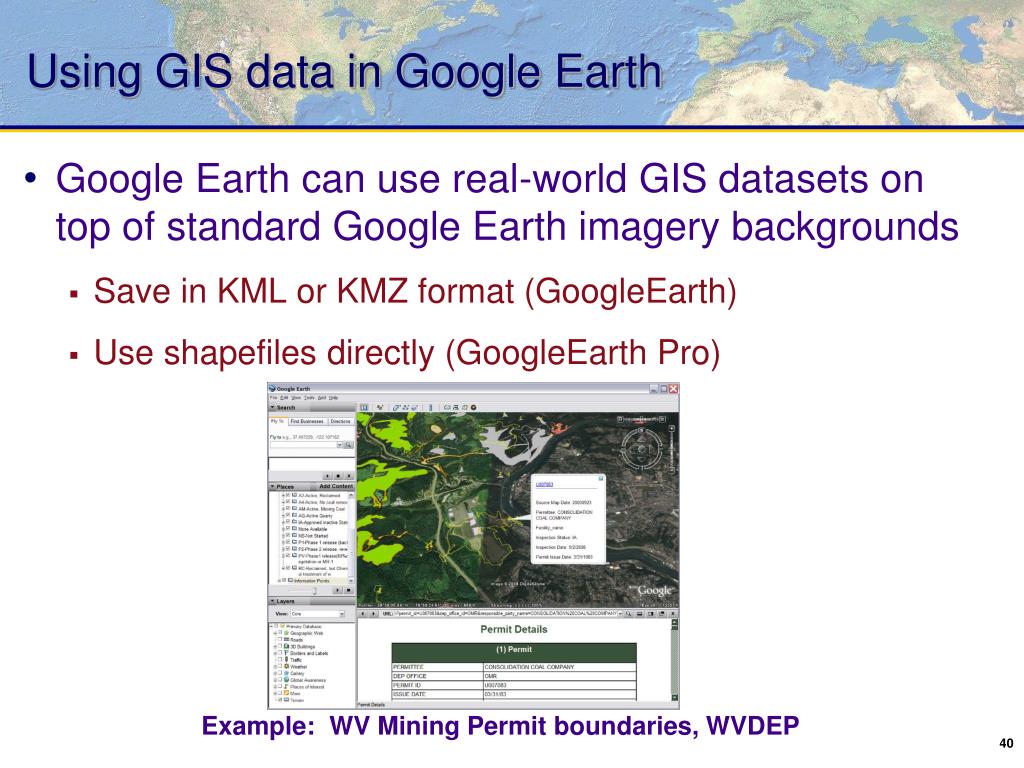Collapse the Search panel triangle
The width and height of the screenshot is (1024, 768).
pyautogui.click(x=272, y=407)
